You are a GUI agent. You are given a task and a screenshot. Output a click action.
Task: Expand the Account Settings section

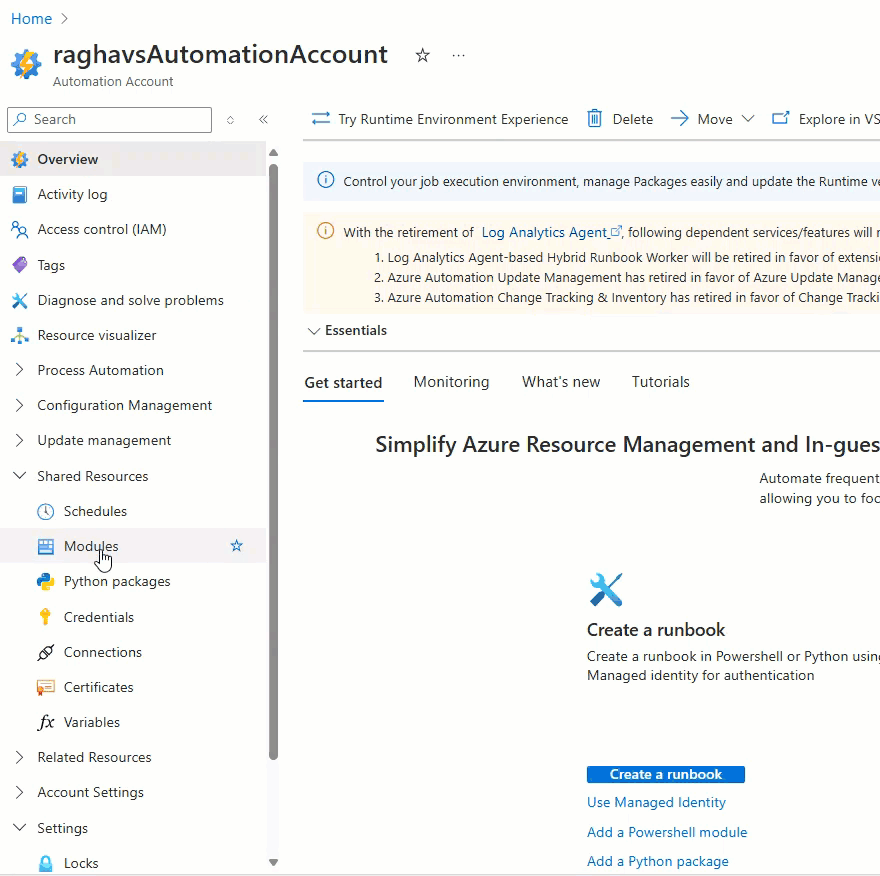coord(20,792)
